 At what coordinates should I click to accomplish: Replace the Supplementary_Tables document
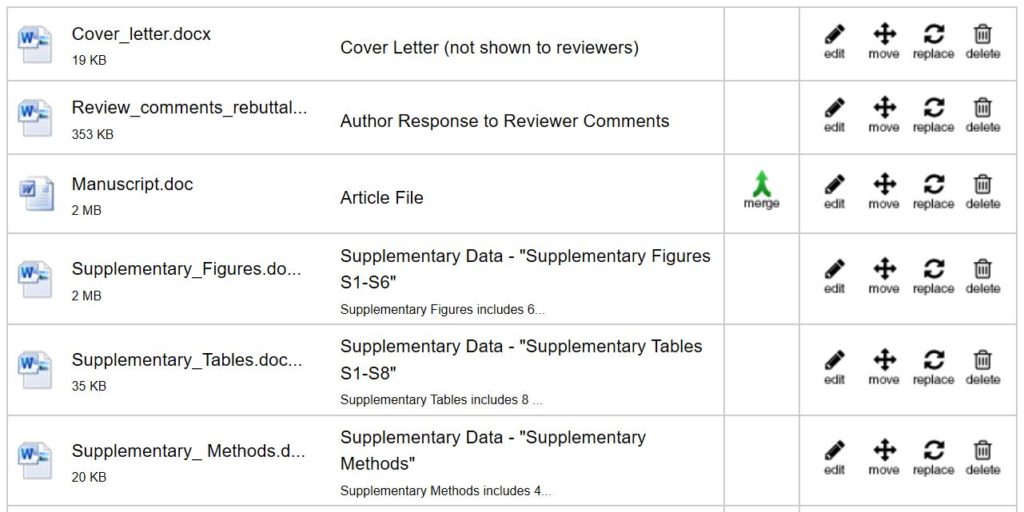point(933,368)
